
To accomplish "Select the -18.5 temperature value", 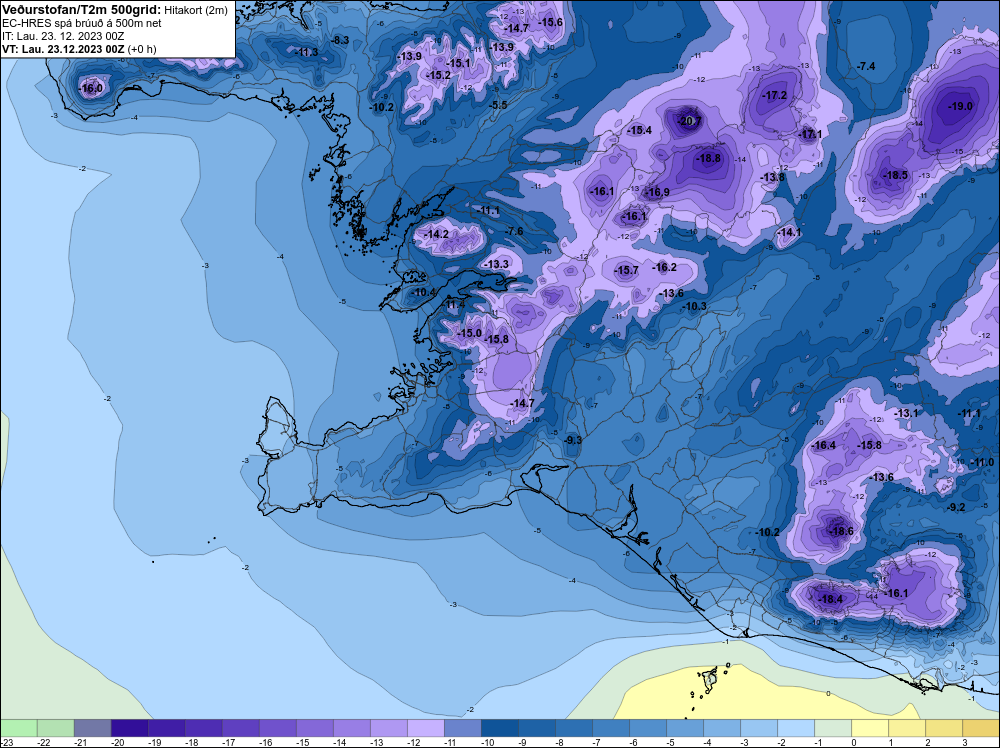I will point(895,175).
